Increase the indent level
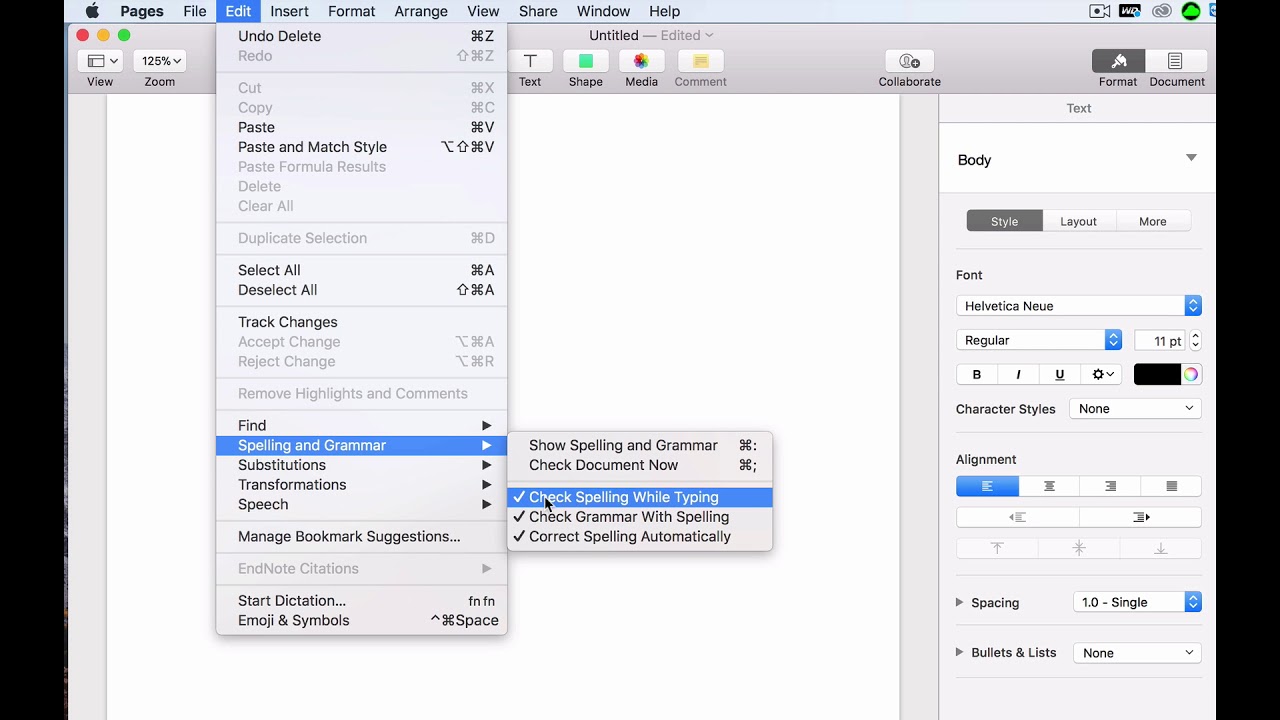 (x=1141, y=517)
